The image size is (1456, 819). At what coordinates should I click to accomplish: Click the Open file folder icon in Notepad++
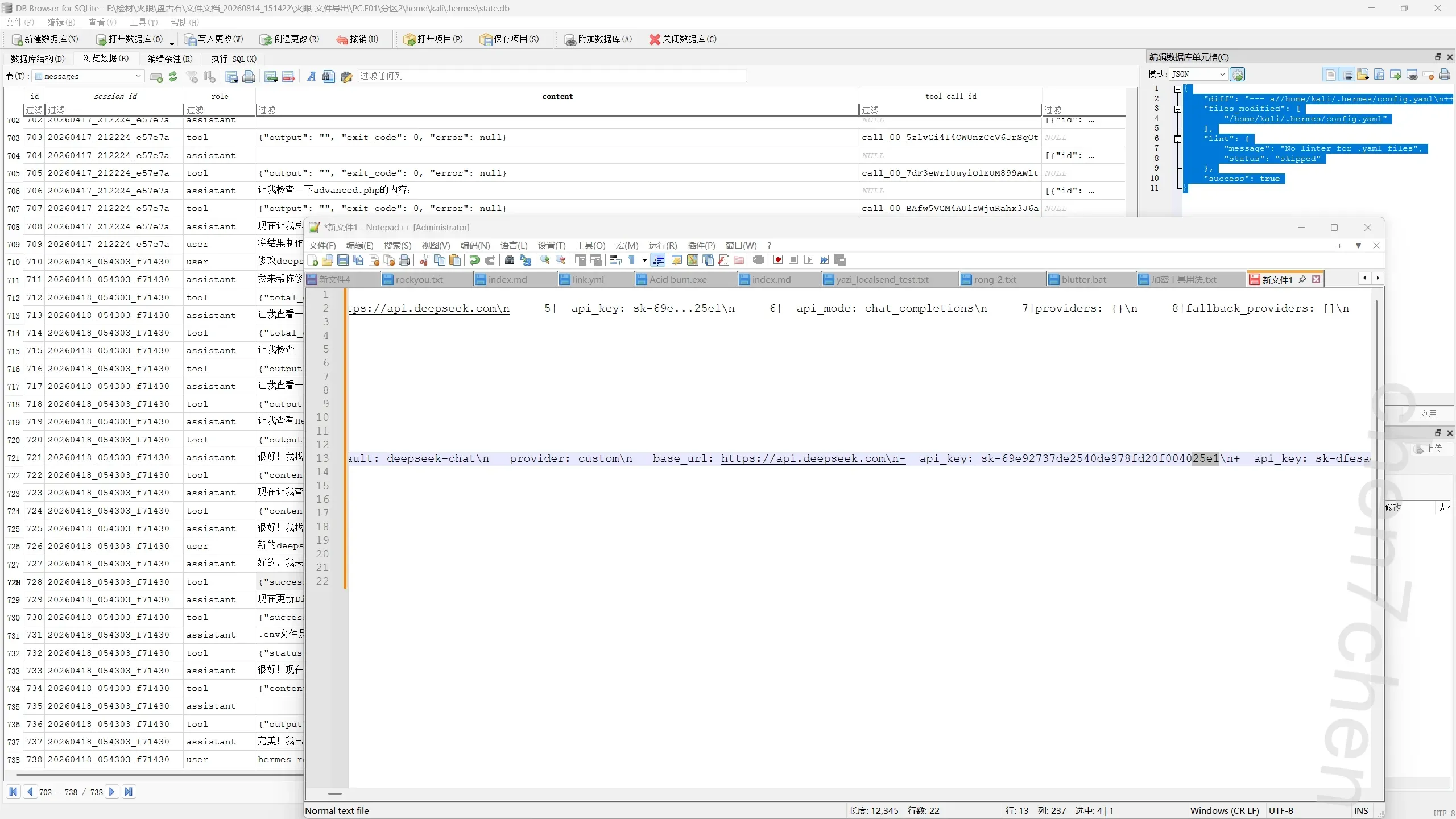coord(328,260)
